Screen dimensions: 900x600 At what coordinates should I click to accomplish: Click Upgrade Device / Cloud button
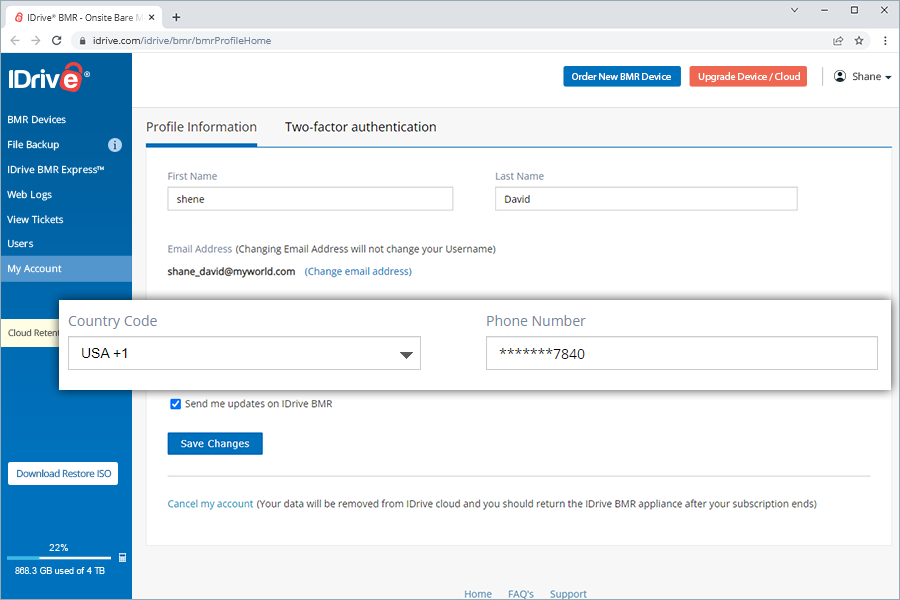coord(748,76)
